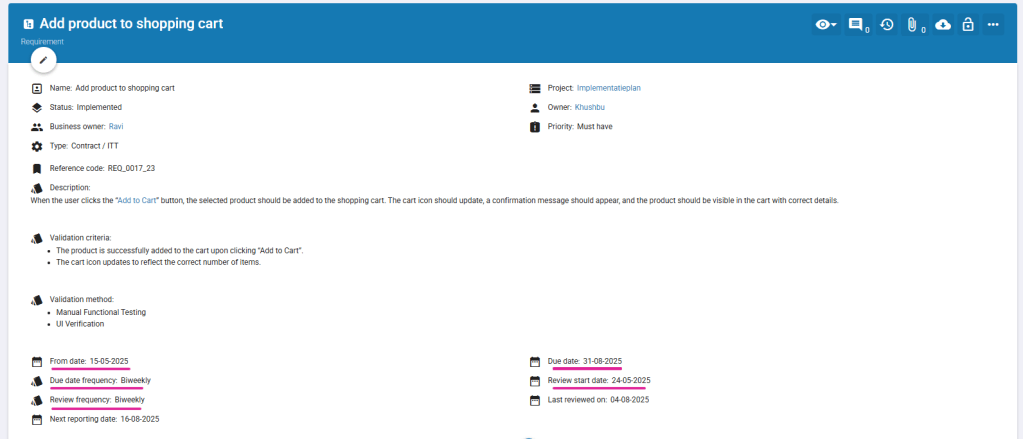The height and width of the screenshot is (439, 1023).
Task: Click the Reference code bookmark icon
Action: pos(37,168)
